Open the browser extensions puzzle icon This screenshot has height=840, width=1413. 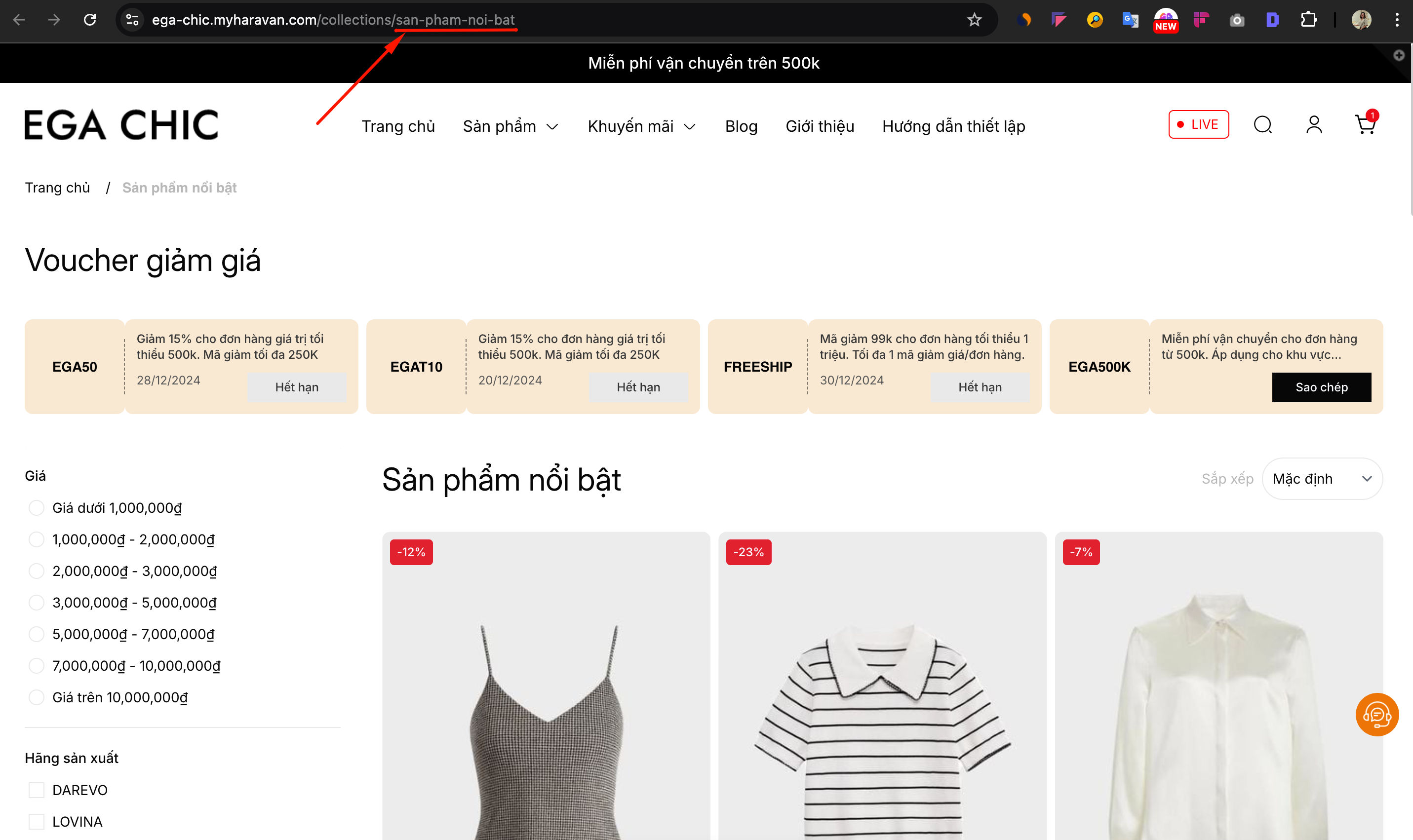click(x=1308, y=20)
